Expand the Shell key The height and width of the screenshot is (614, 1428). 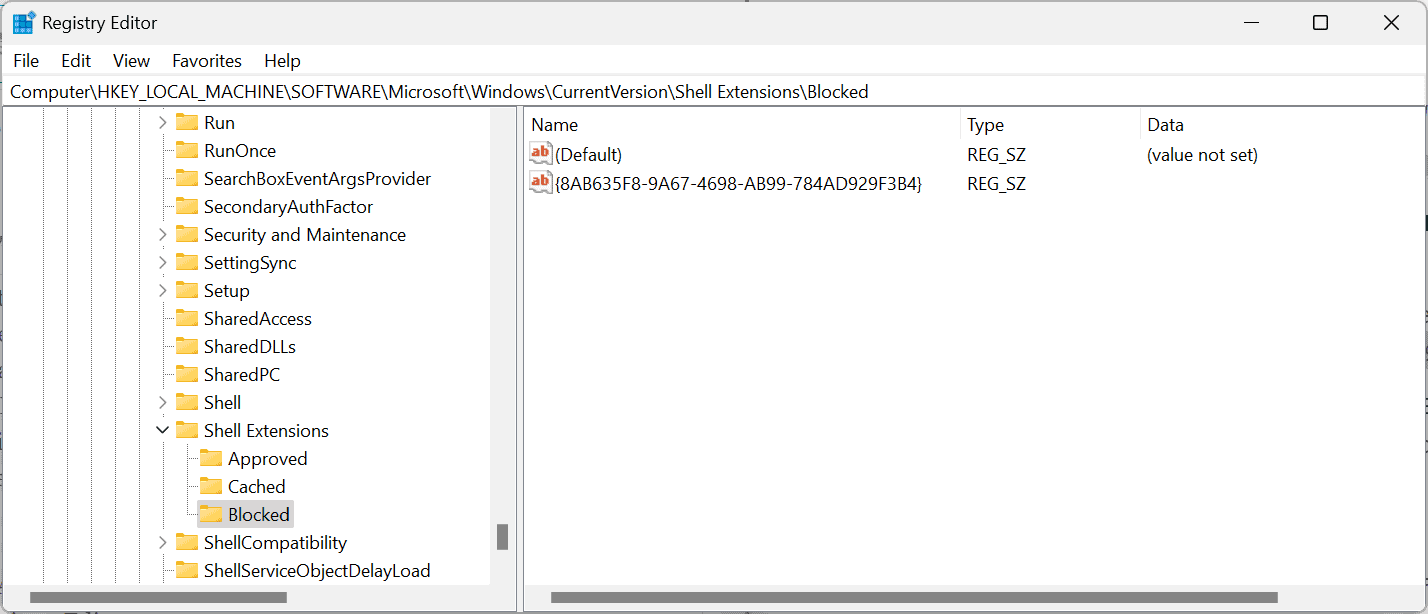pyautogui.click(x=163, y=403)
